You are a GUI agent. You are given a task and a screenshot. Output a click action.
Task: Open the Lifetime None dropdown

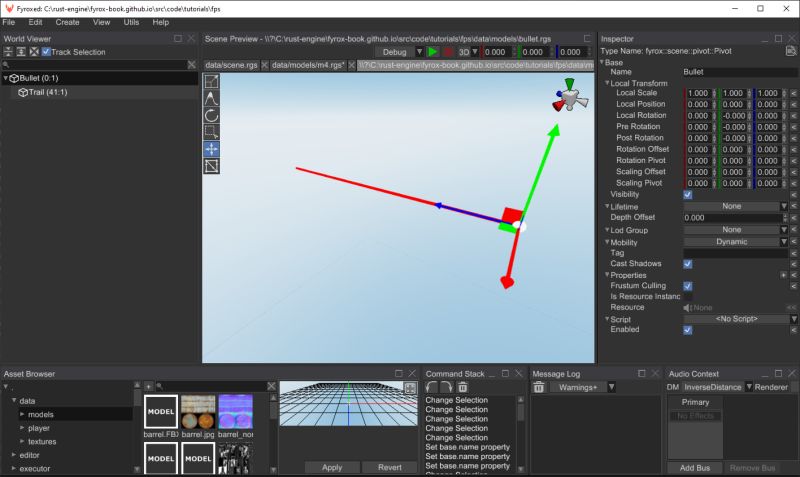pos(736,206)
